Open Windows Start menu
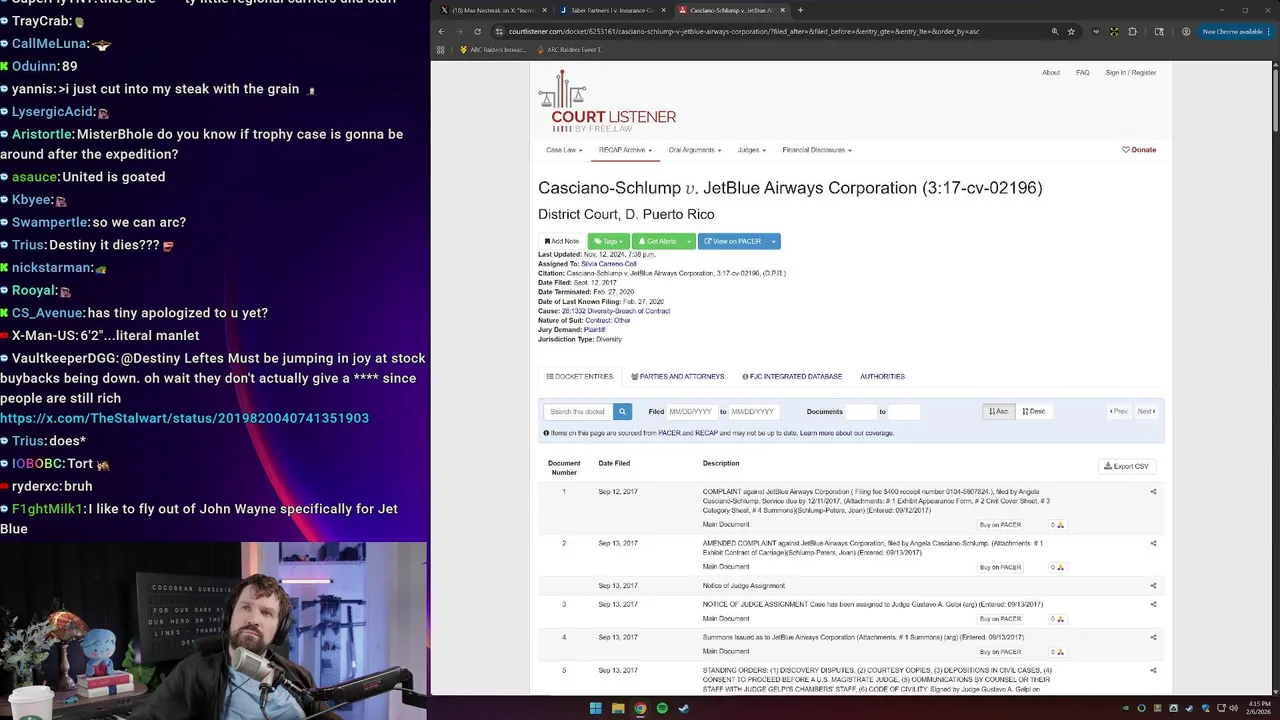 (595, 708)
